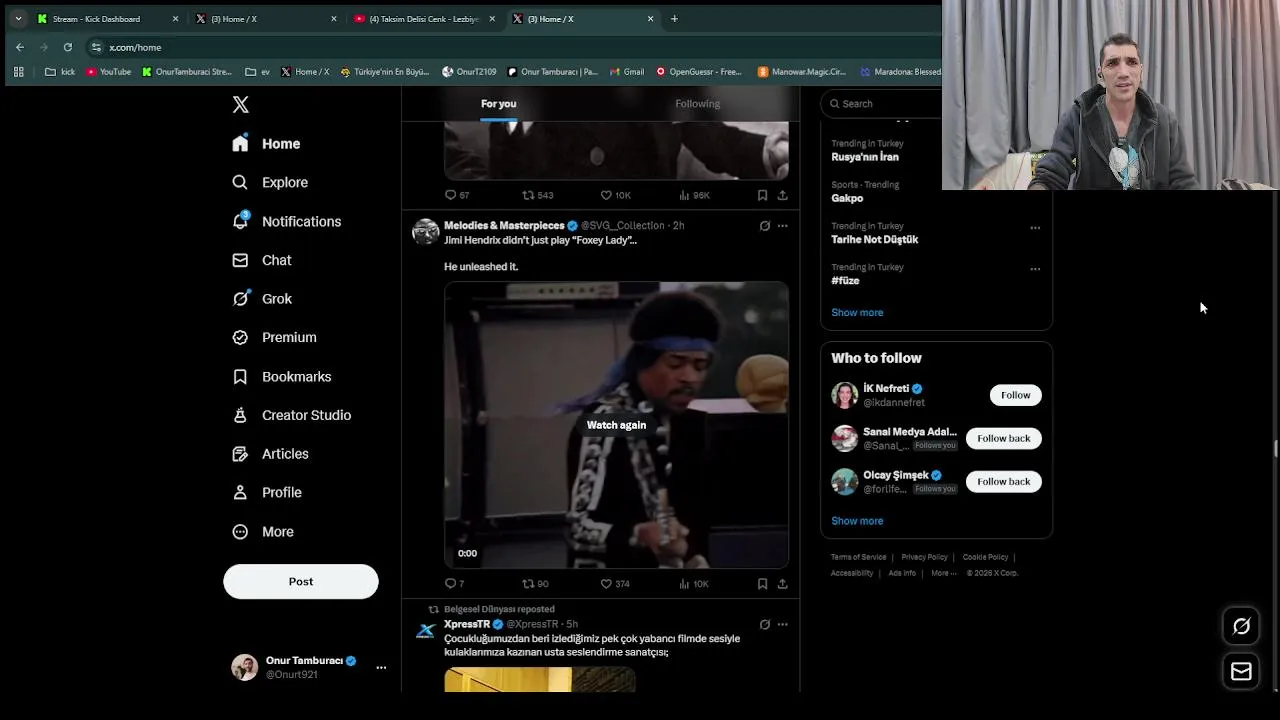The height and width of the screenshot is (720, 1280).
Task: Expand footer More options
Action: click(x=943, y=573)
